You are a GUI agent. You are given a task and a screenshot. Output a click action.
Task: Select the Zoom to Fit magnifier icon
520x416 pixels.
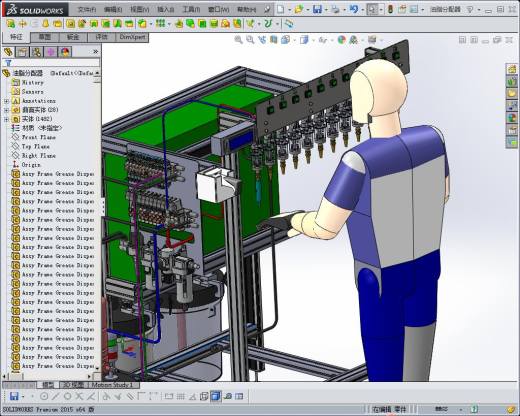coord(238,40)
